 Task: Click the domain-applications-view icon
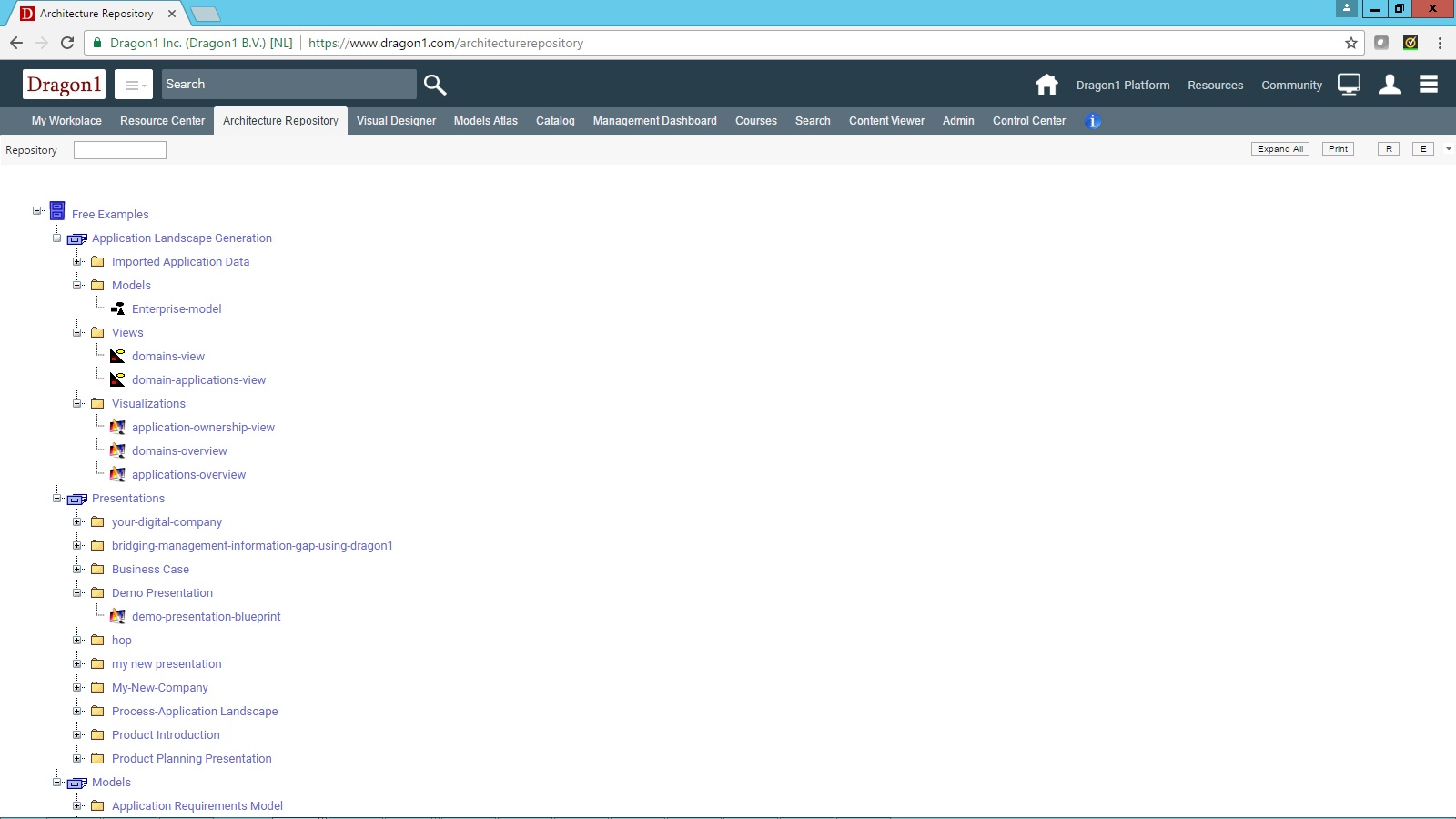coord(117,379)
